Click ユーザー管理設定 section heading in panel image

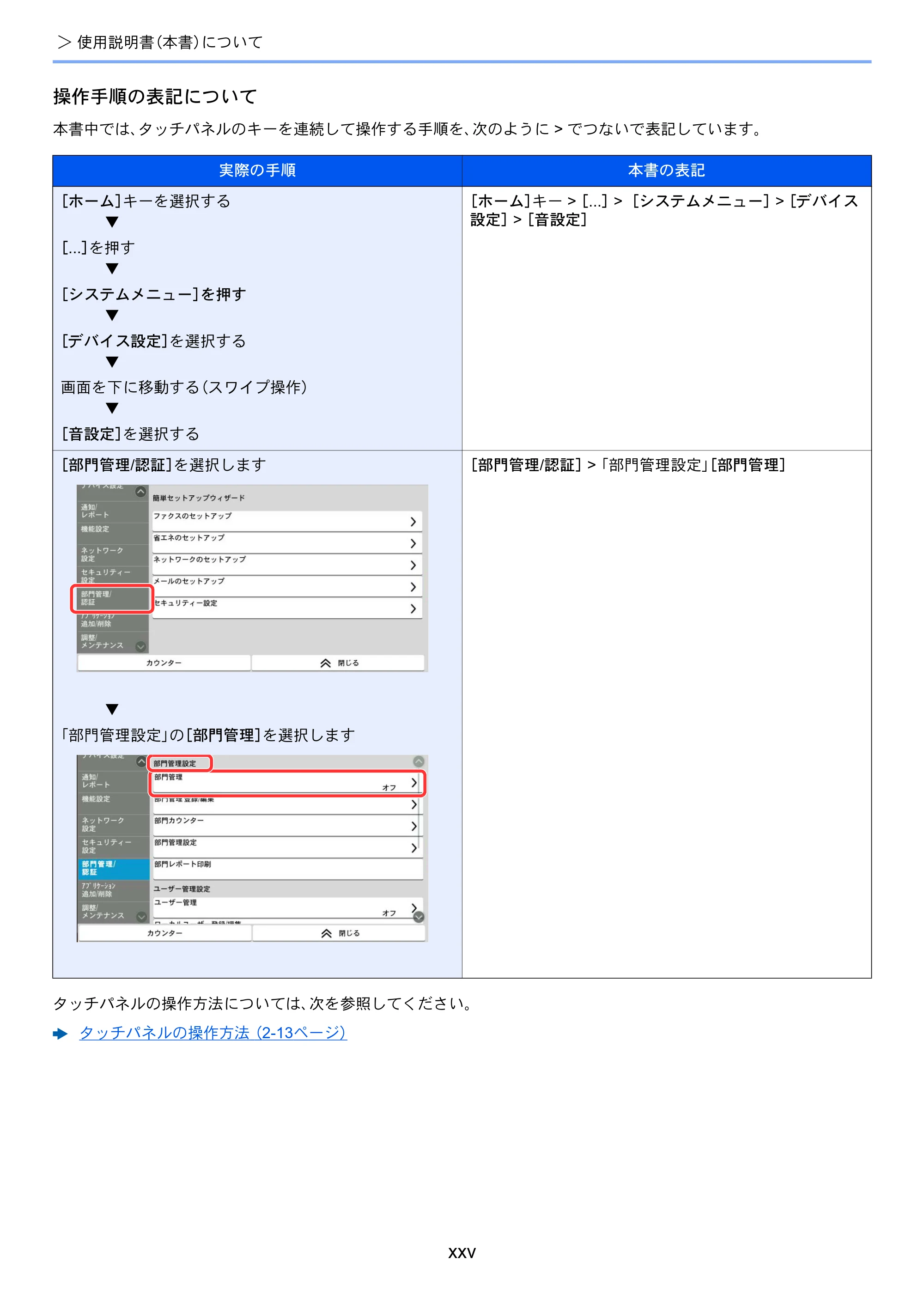[182, 889]
